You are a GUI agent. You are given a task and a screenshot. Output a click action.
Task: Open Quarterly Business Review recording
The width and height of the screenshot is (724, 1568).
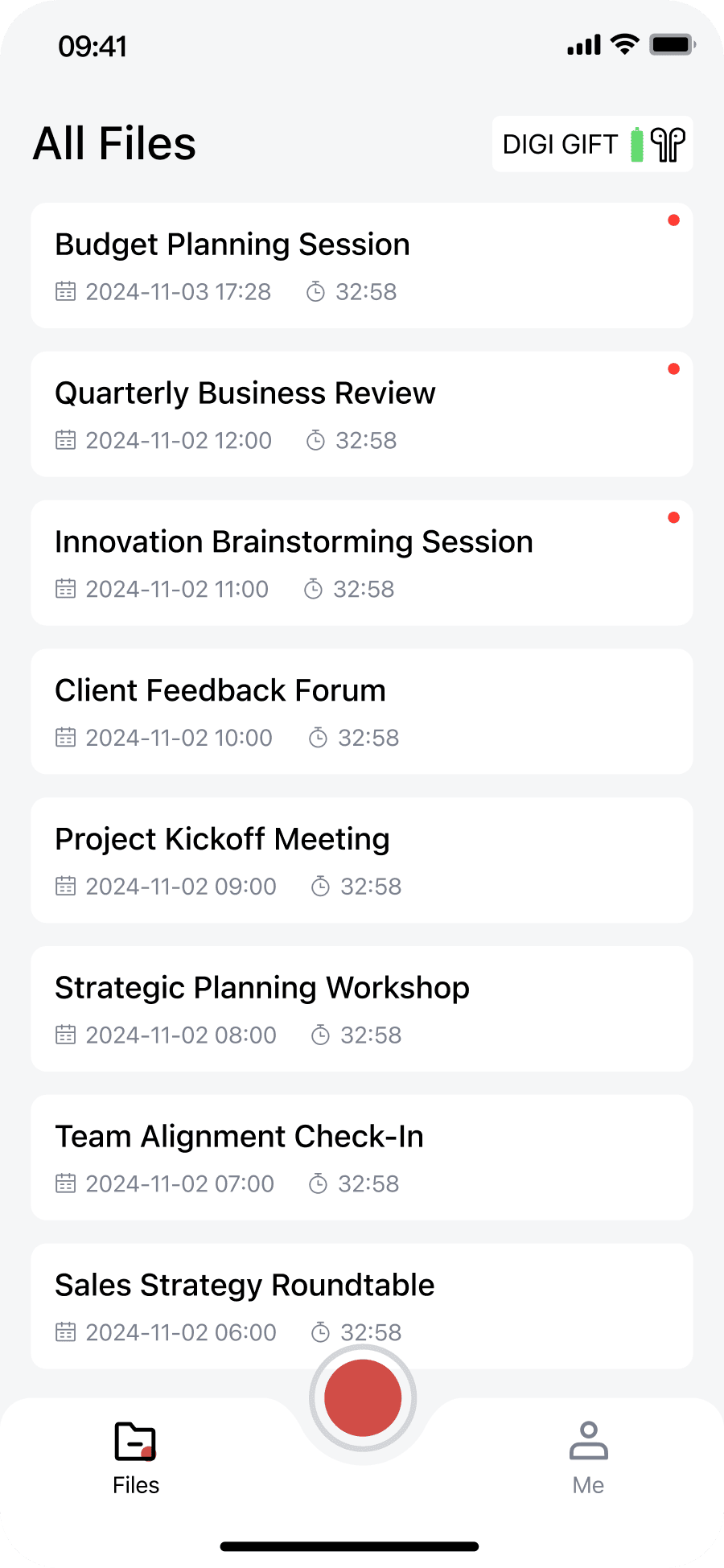[362, 414]
